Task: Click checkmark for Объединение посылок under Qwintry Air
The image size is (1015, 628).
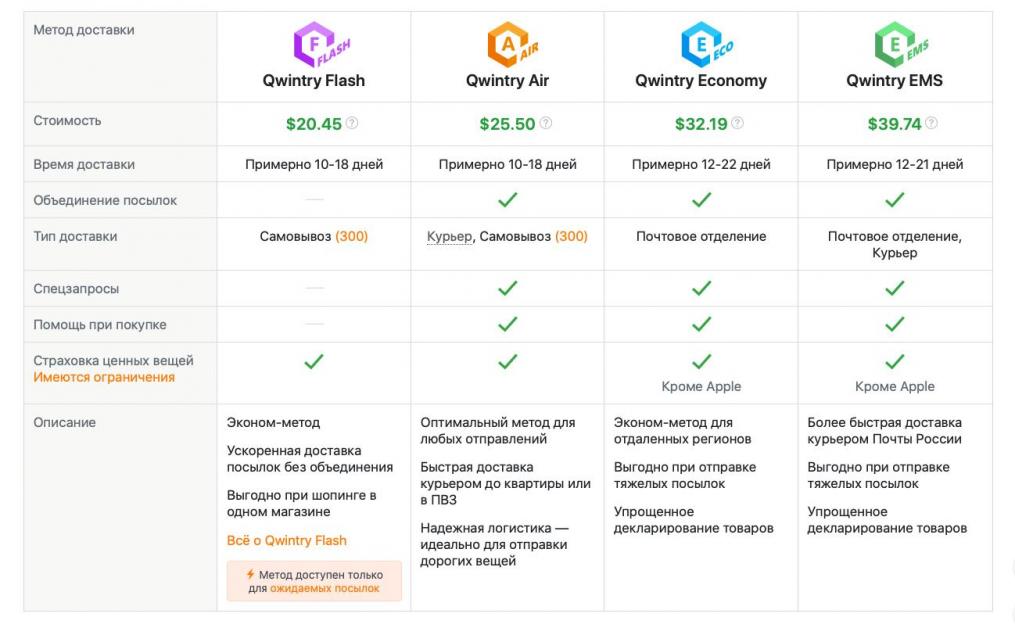Action: 508,199
